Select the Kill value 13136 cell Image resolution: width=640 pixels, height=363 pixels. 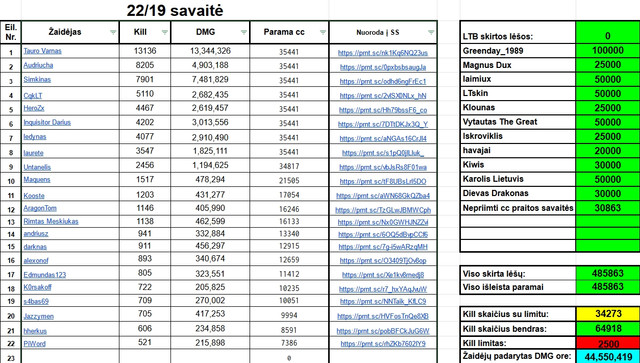point(145,51)
